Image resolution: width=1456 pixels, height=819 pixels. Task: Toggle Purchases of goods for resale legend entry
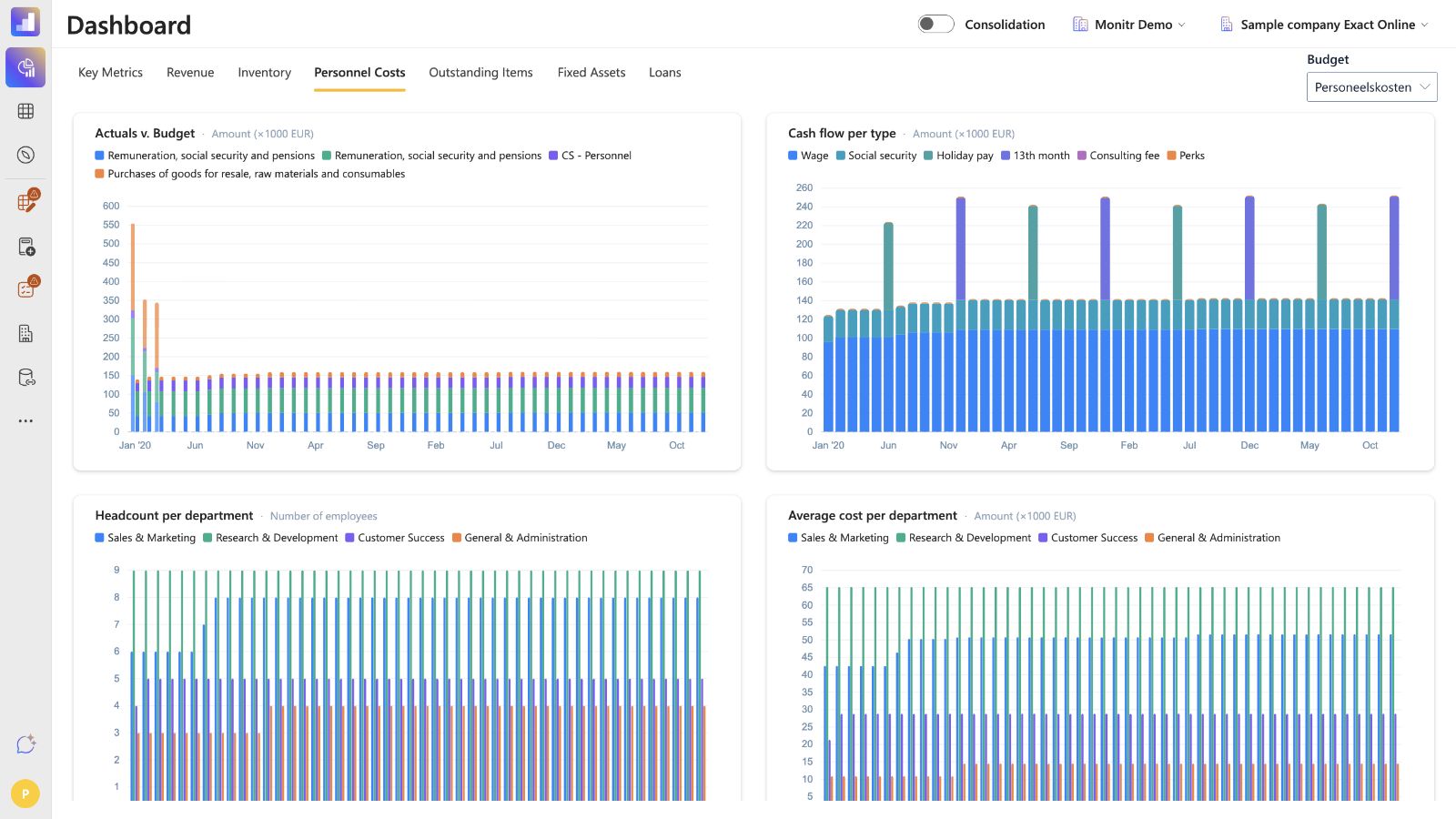pos(250,174)
